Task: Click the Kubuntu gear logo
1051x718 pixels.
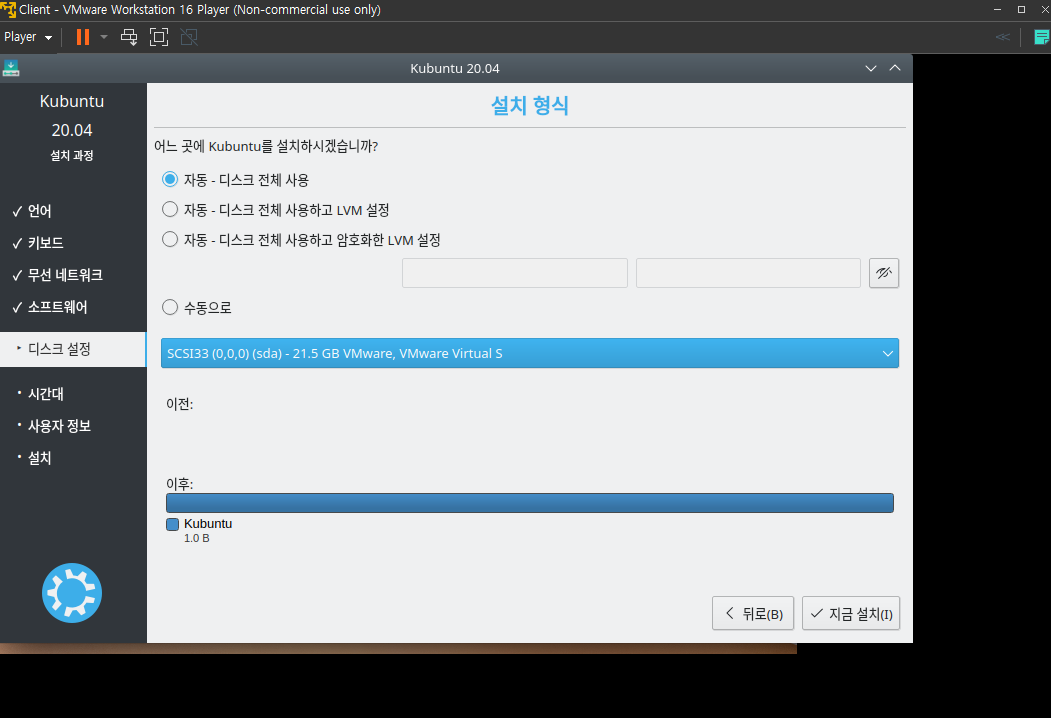Action: coord(72,593)
